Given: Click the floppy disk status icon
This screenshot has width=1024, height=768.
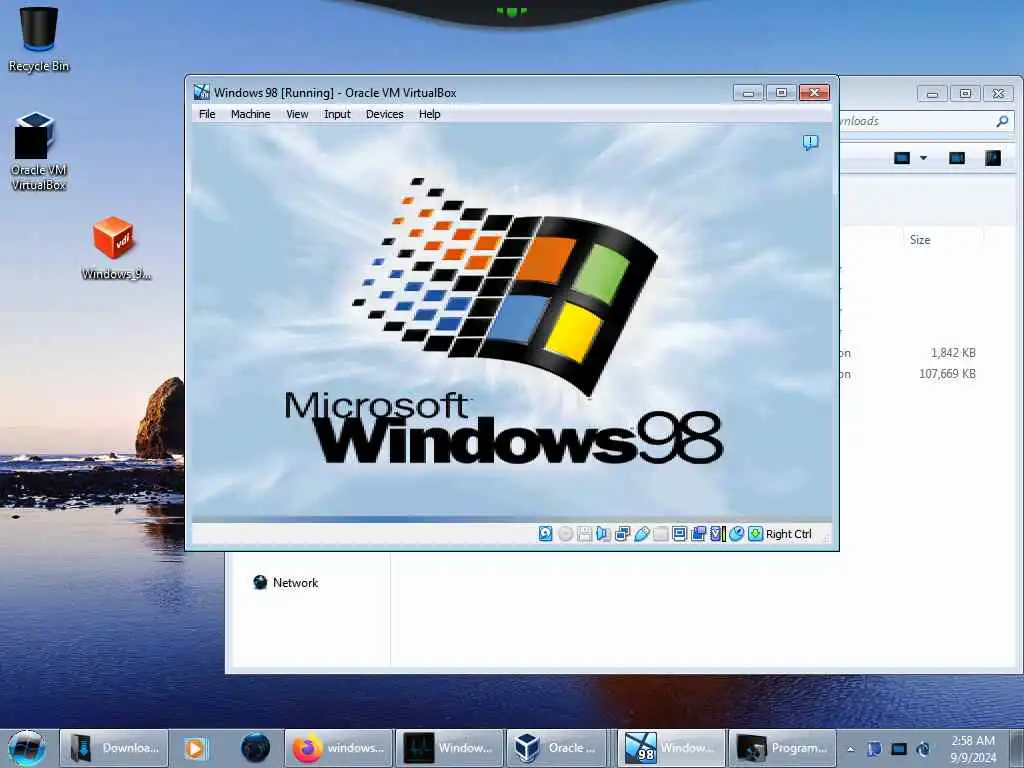Looking at the screenshot, I should point(584,534).
